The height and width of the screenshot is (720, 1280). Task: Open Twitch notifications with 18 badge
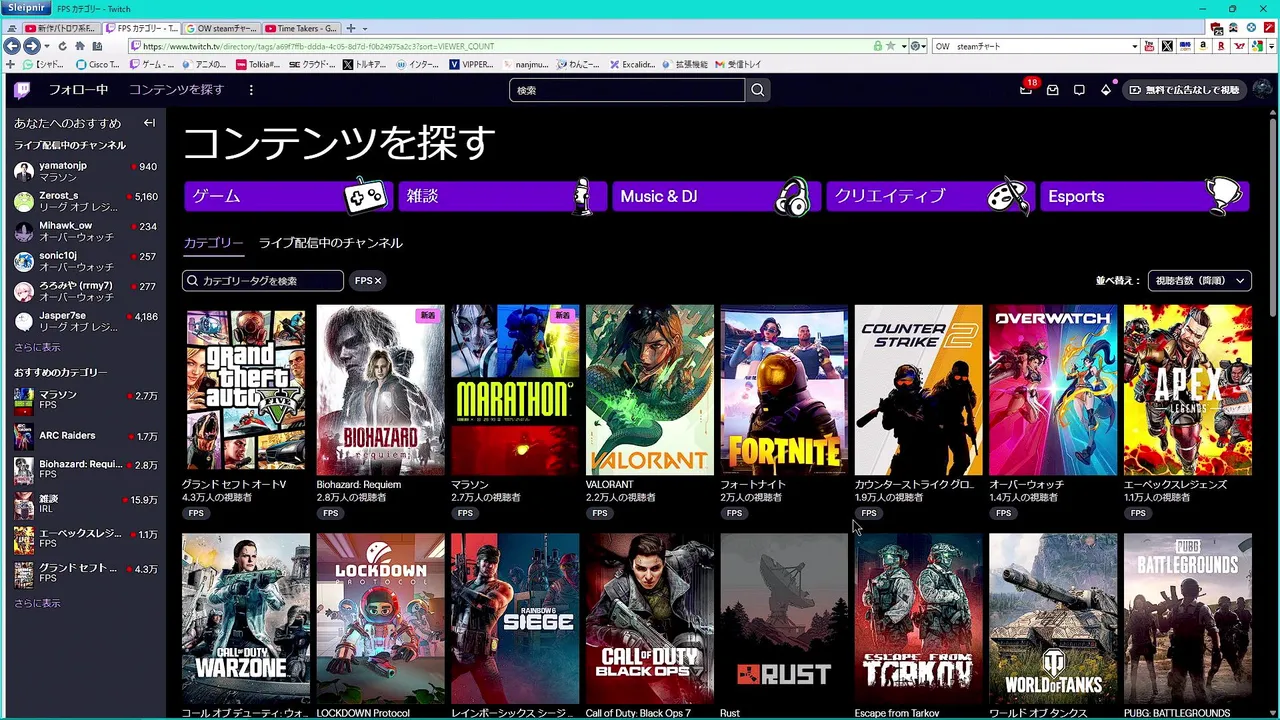(1026, 89)
